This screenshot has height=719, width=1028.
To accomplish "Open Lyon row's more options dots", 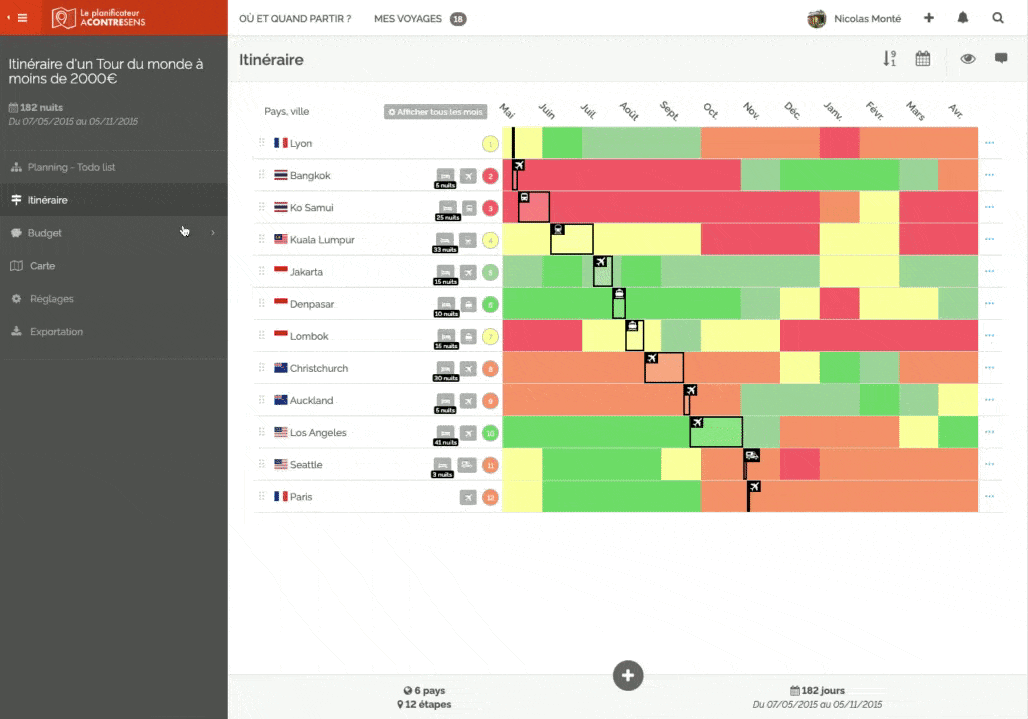I will pos(989,143).
